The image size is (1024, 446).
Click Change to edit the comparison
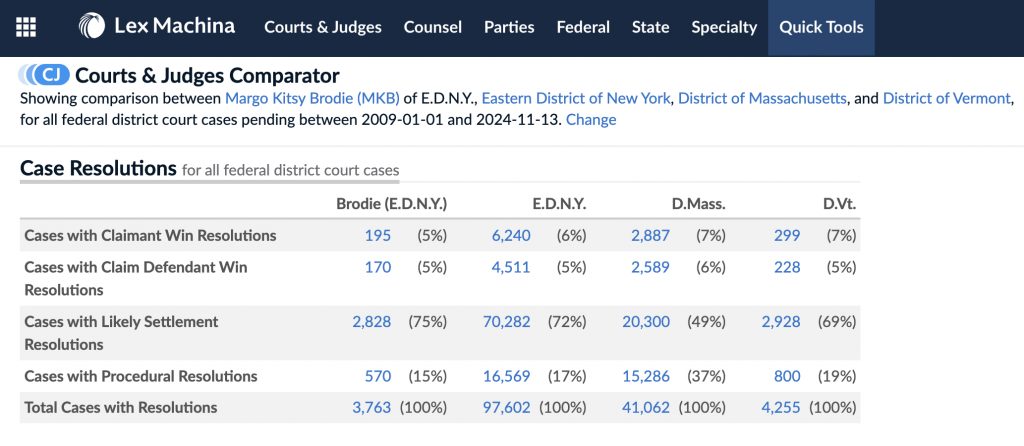(x=591, y=120)
